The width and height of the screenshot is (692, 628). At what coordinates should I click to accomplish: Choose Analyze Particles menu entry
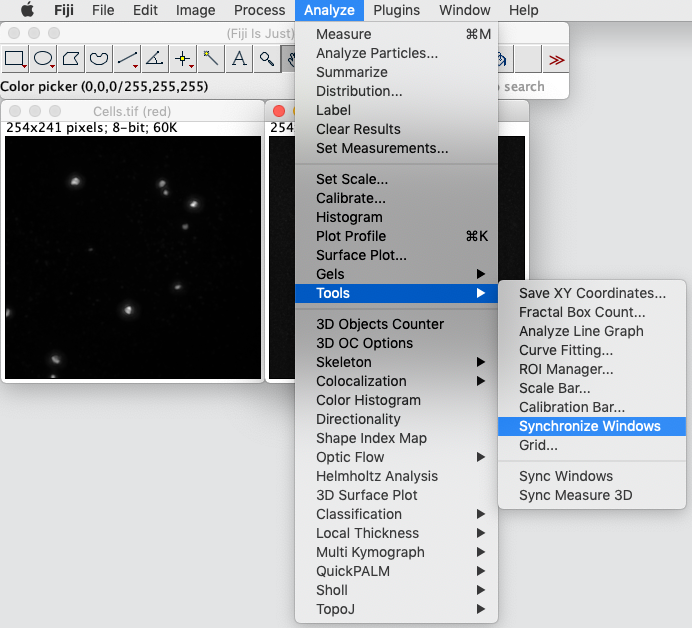click(x=377, y=53)
